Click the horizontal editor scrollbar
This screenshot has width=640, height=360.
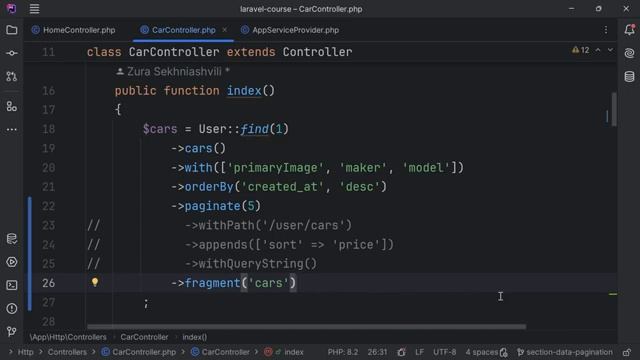click(x=307, y=327)
